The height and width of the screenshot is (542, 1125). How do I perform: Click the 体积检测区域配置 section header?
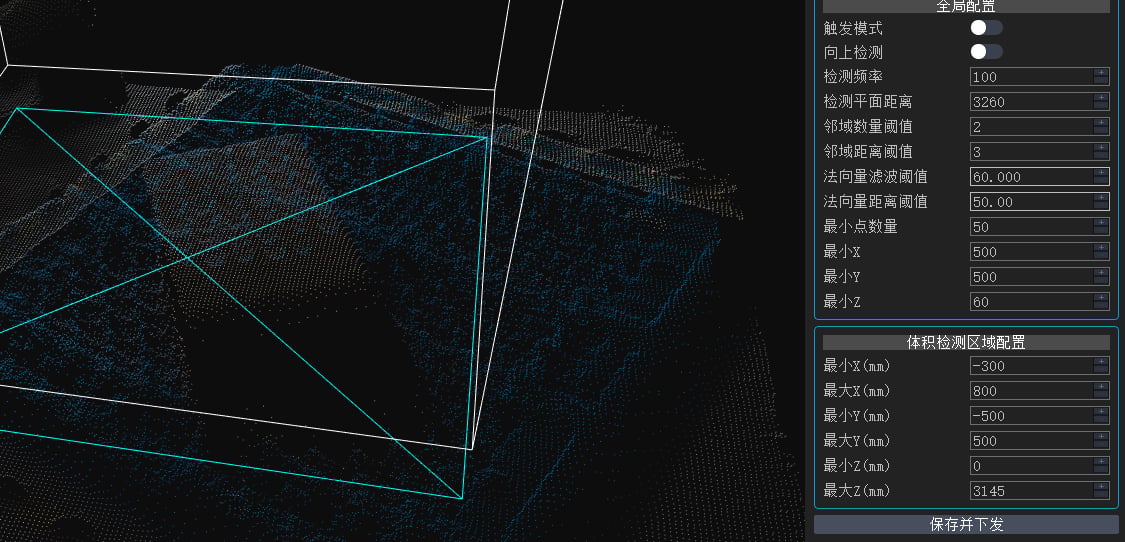tap(966, 342)
